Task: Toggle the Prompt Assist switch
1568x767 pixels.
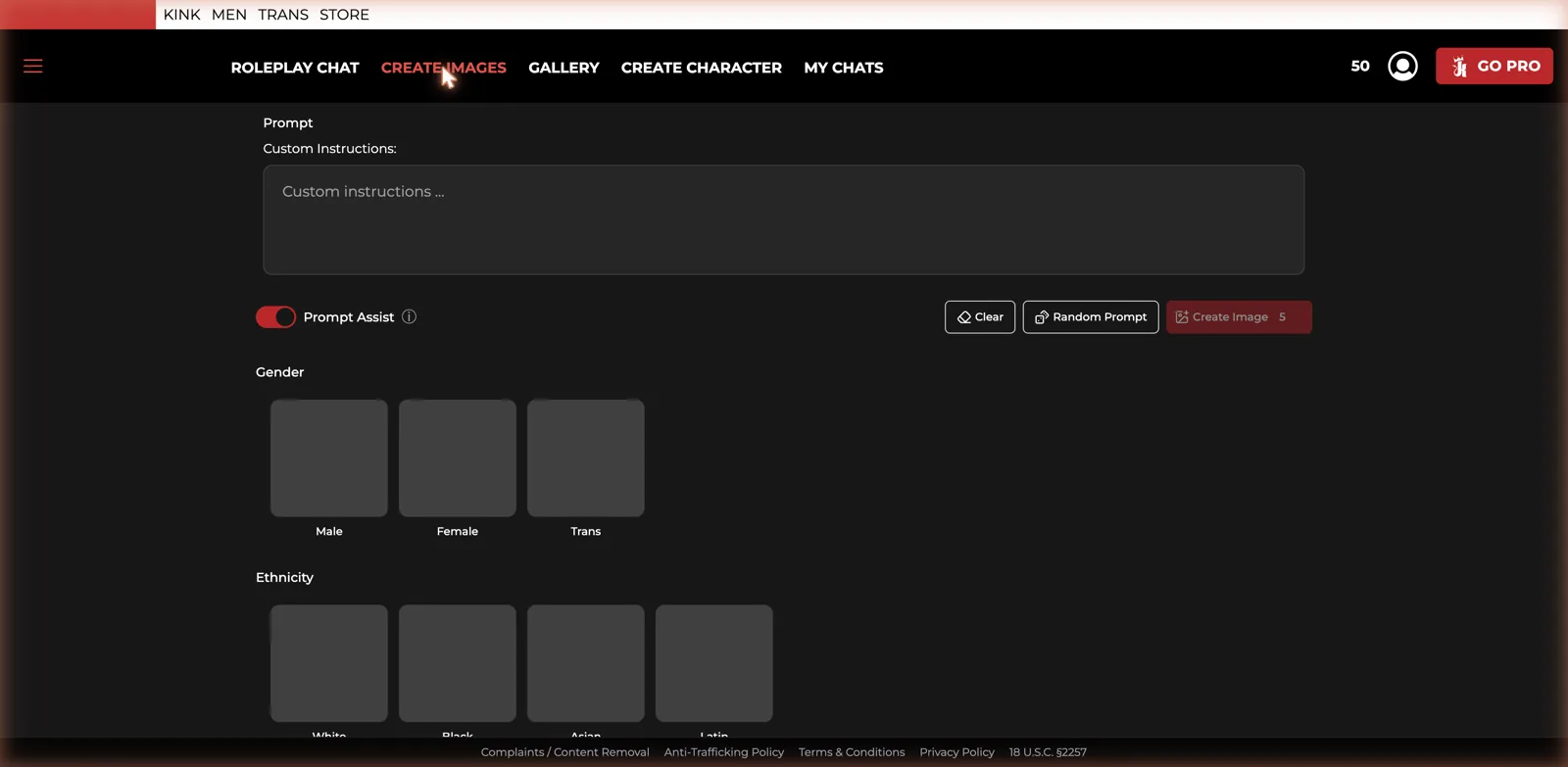Action: tap(275, 316)
